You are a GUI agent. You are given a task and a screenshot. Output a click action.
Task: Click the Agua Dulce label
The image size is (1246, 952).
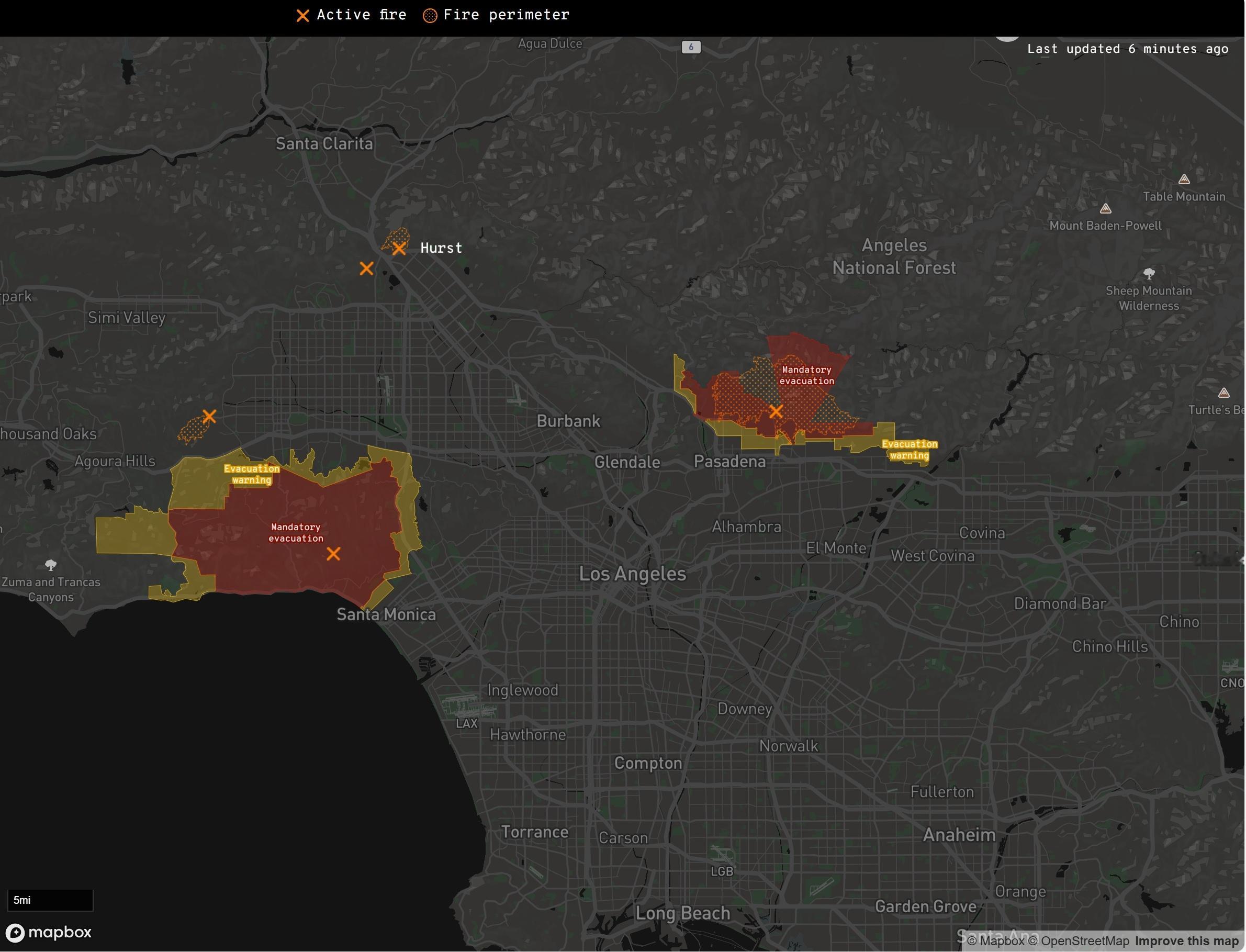tap(550, 43)
